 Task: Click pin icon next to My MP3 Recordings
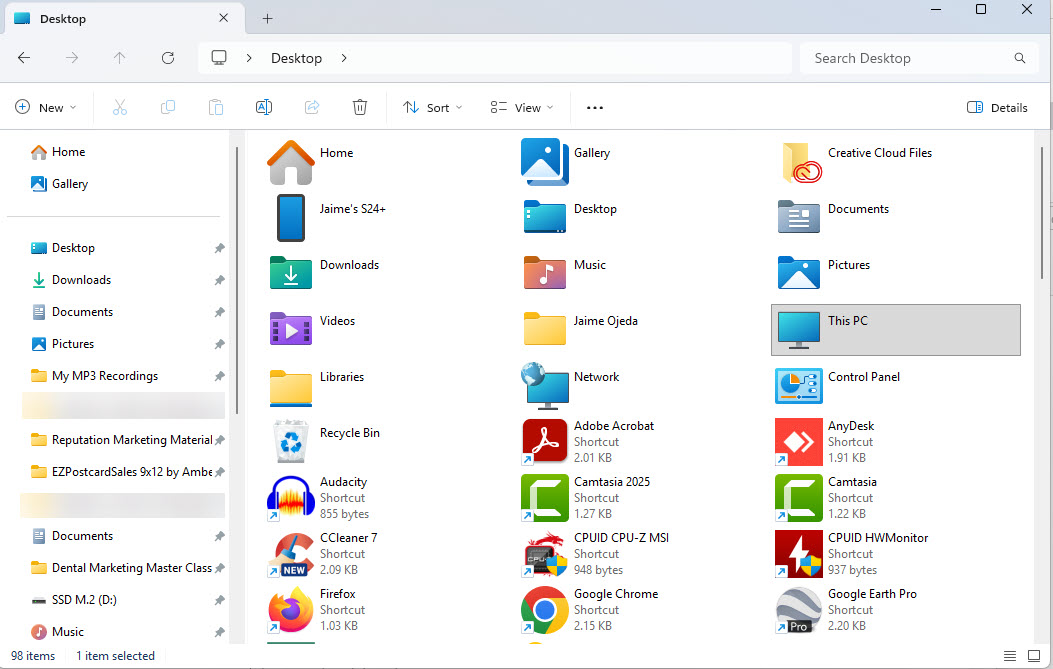tap(219, 376)
